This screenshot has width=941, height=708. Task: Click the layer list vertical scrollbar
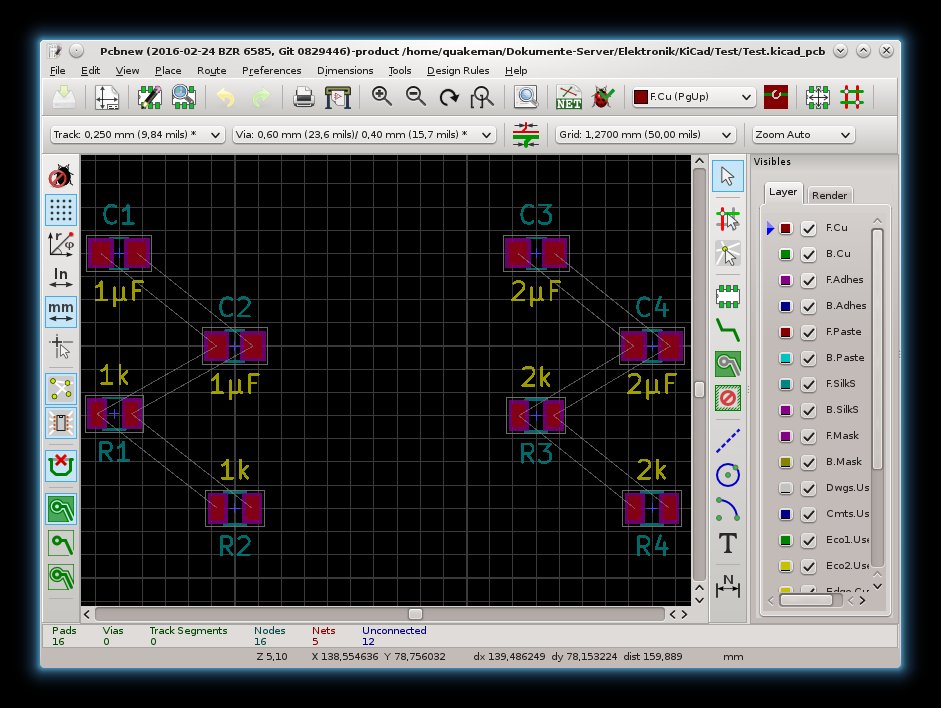[x=877, y=348]
